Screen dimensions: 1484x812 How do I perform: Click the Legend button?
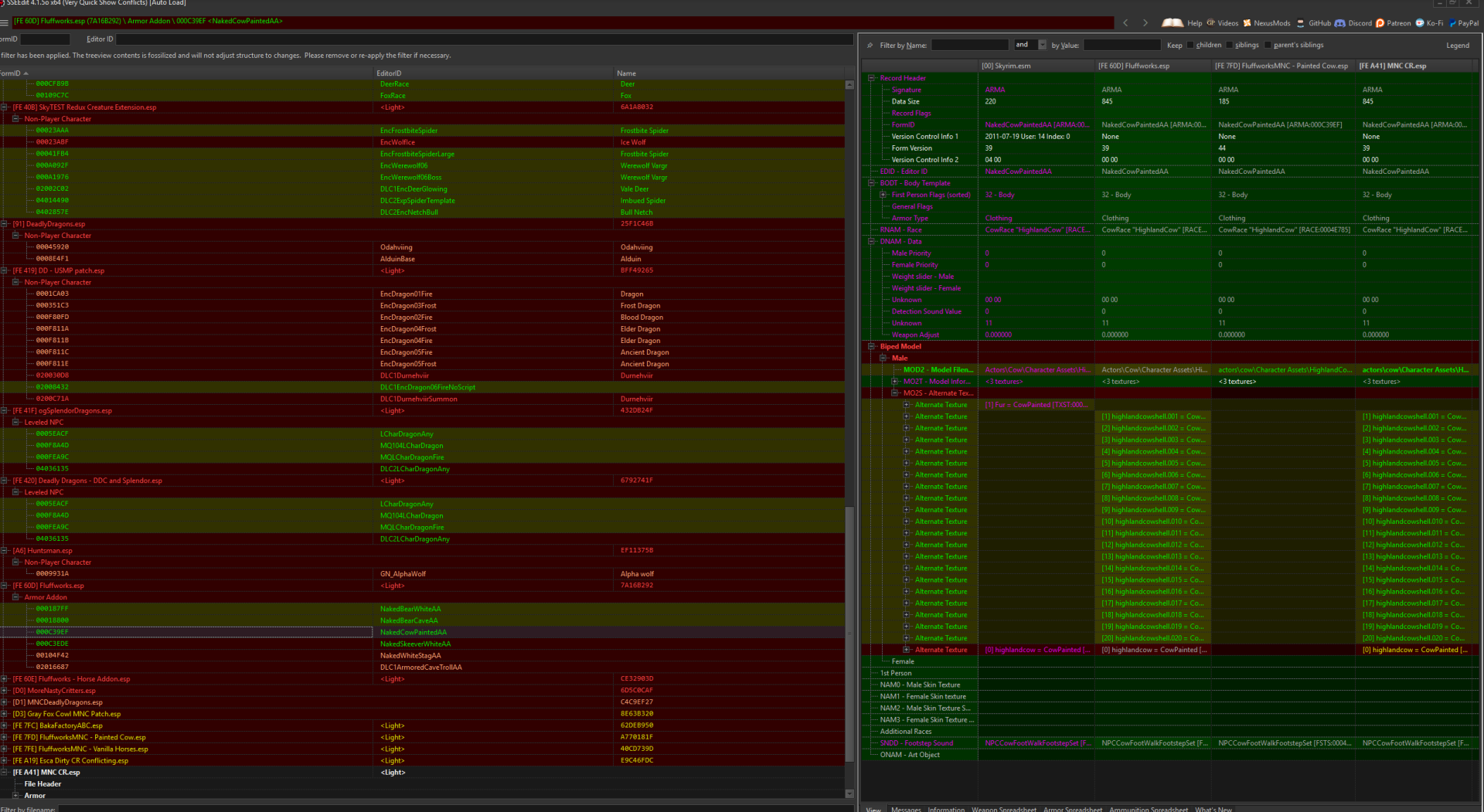point(1458,46)
